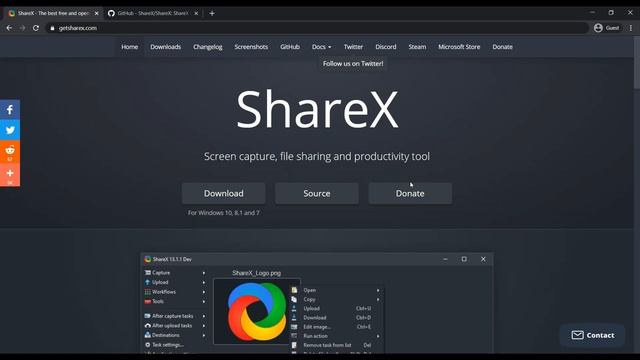Click Task settings in ShareX screenshot

coord(164,345)
